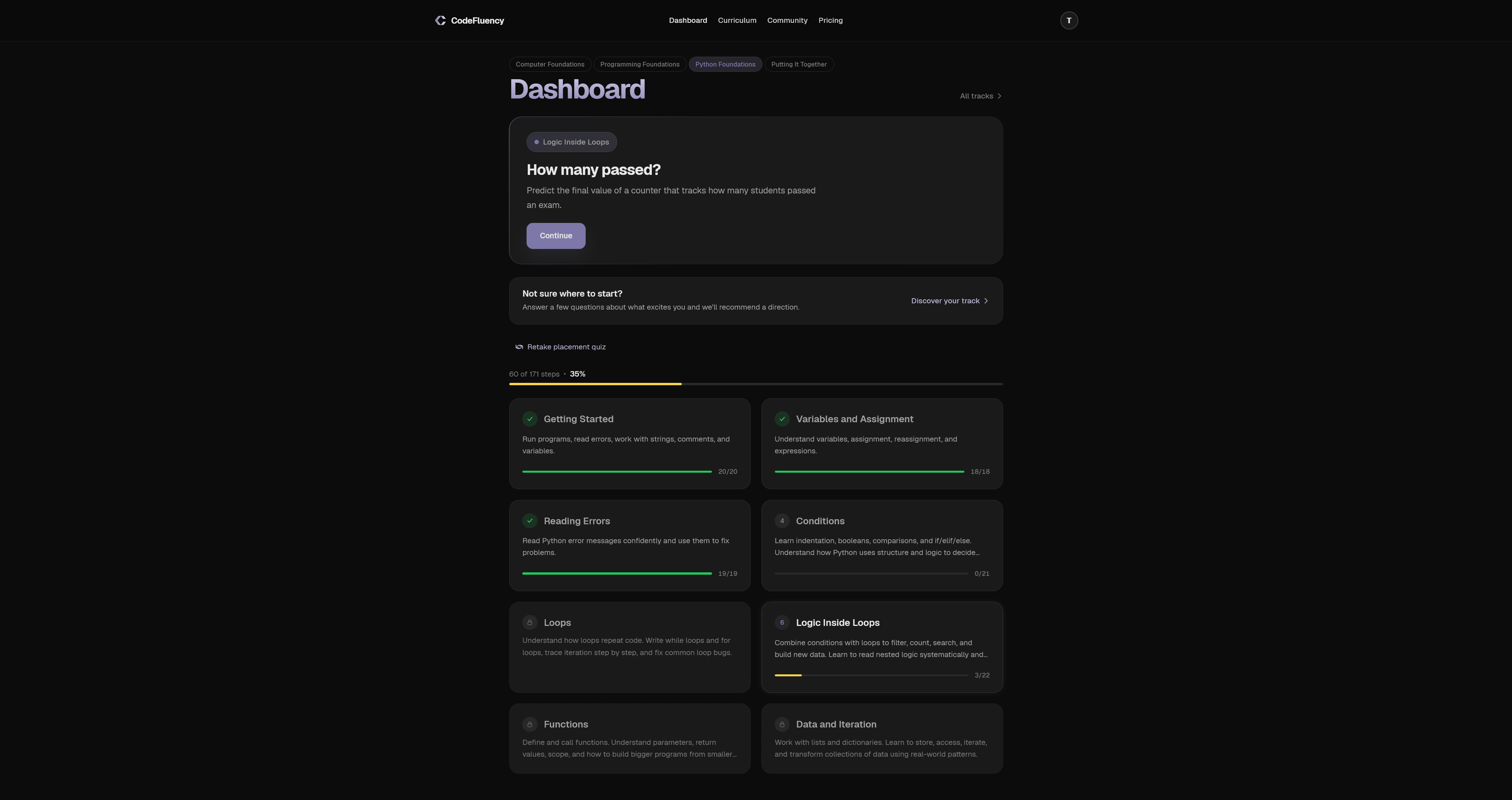The image size is (1512, 800).
Task: Click the Getting Started green checkmark icon
Action: click(529, 419)
